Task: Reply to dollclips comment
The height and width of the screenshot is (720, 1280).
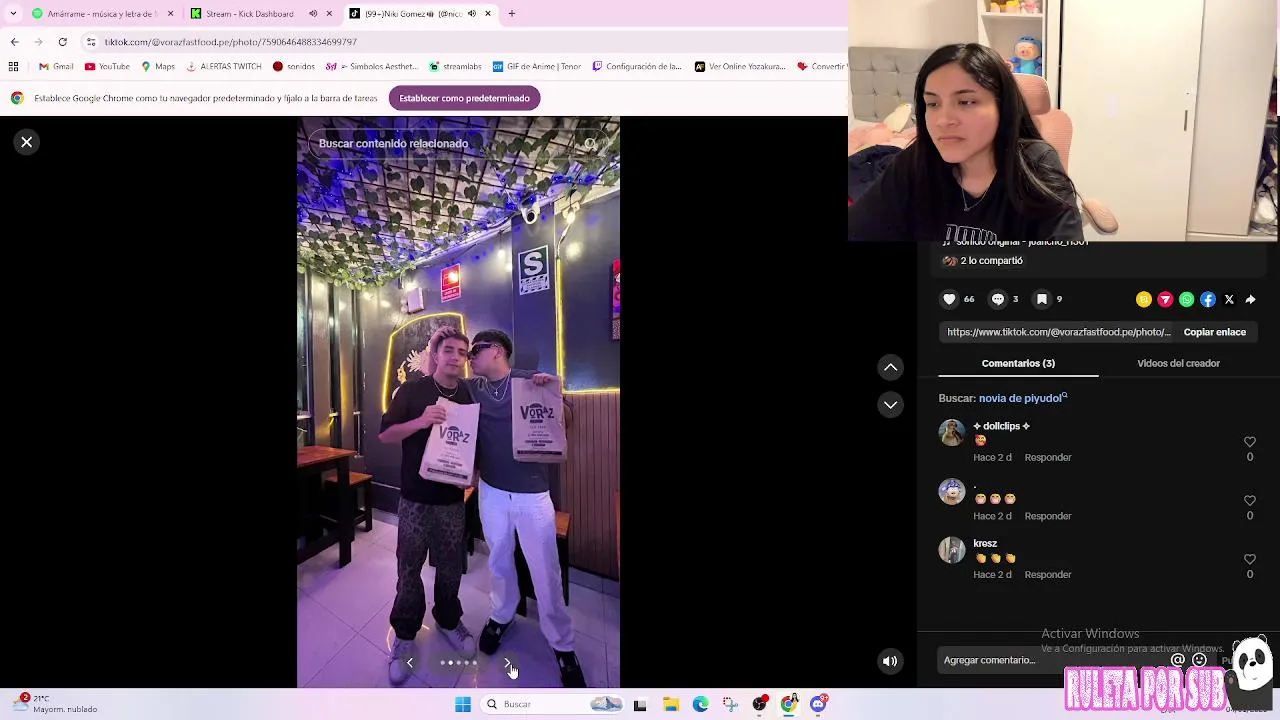Action: click(1047, 457)
